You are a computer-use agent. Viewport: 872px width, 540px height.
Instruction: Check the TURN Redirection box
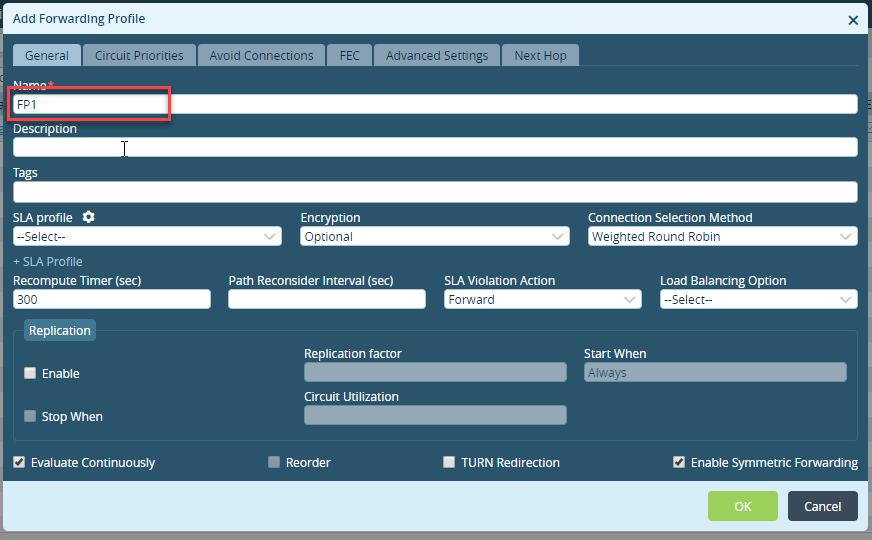pos(449,462)
